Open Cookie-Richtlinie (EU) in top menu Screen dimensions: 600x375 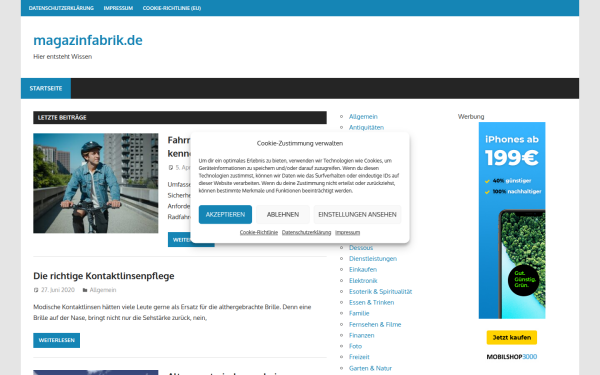coord(172,8)
